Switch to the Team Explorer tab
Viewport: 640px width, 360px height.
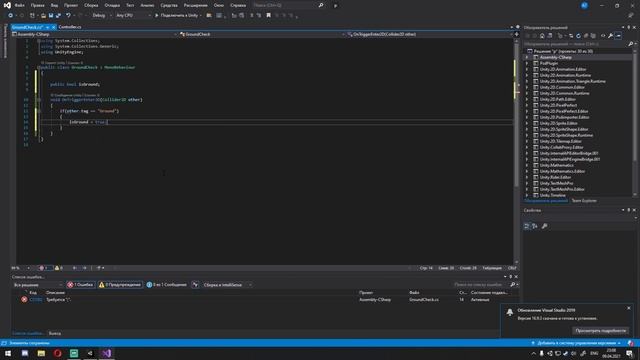coord(584,201)
